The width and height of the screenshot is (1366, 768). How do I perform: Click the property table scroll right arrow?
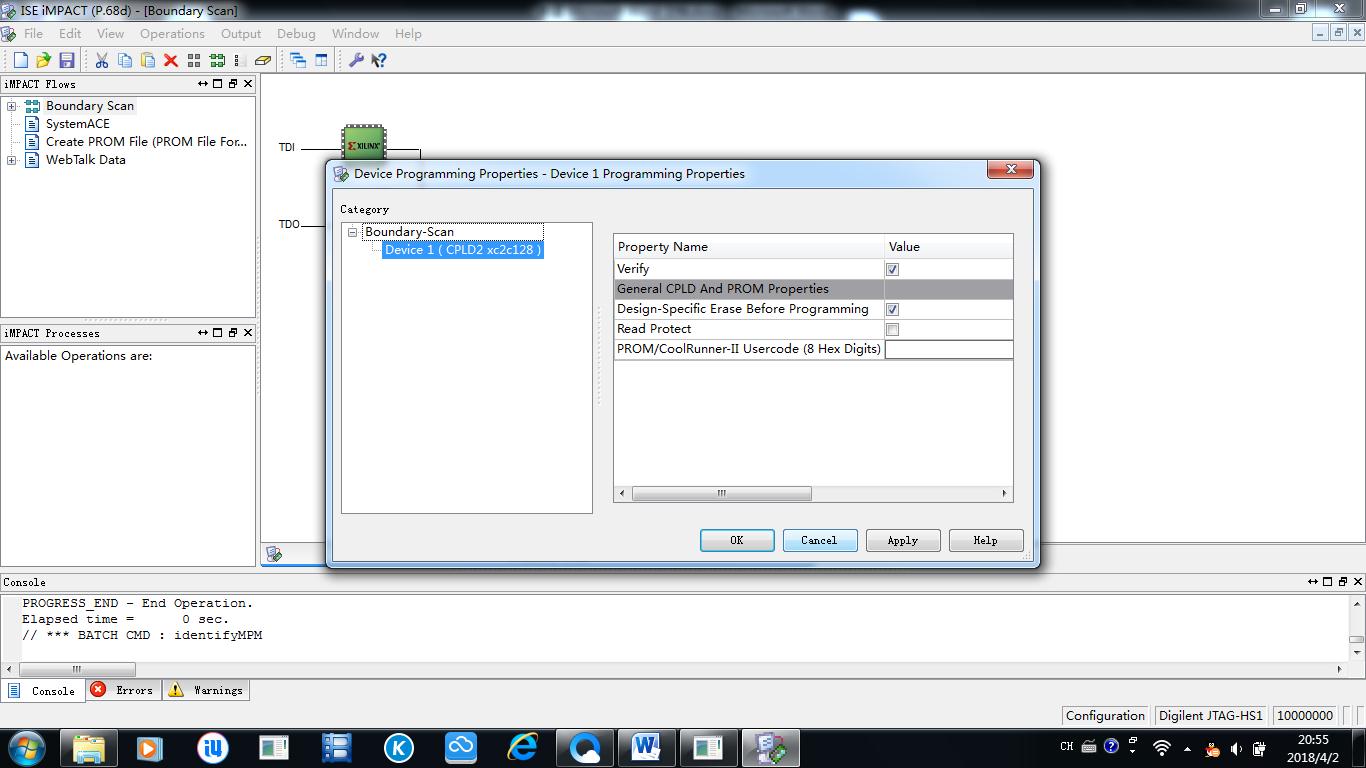click(1004, 493)
